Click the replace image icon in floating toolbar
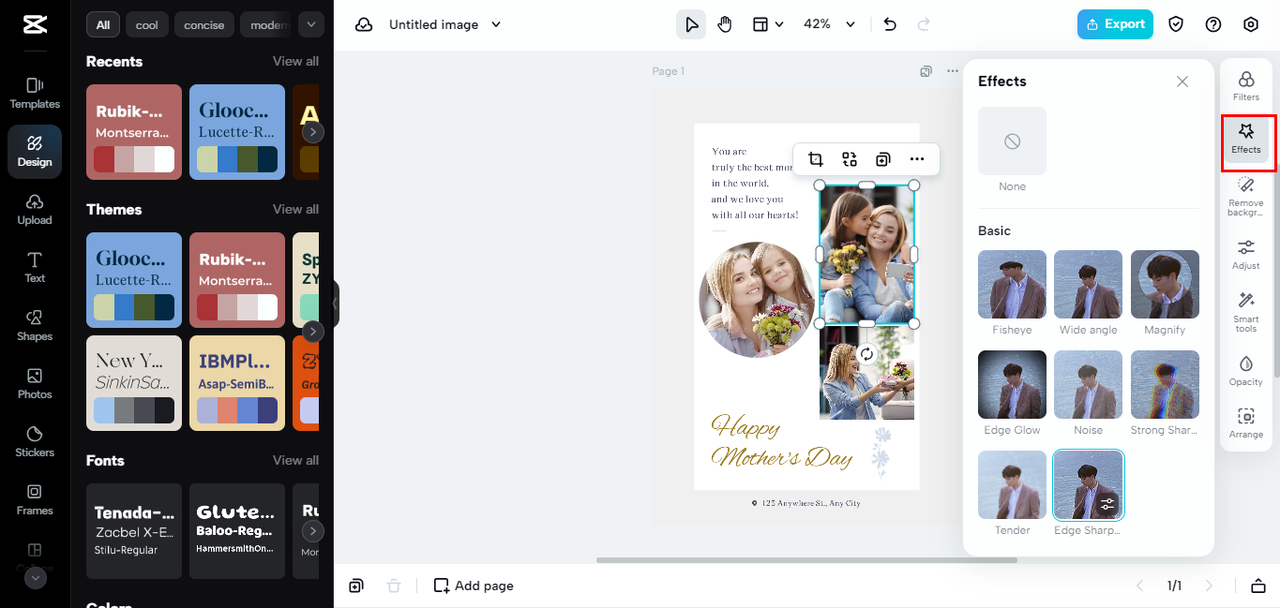Screen dimensions: 1280x608 pos(849,159)
